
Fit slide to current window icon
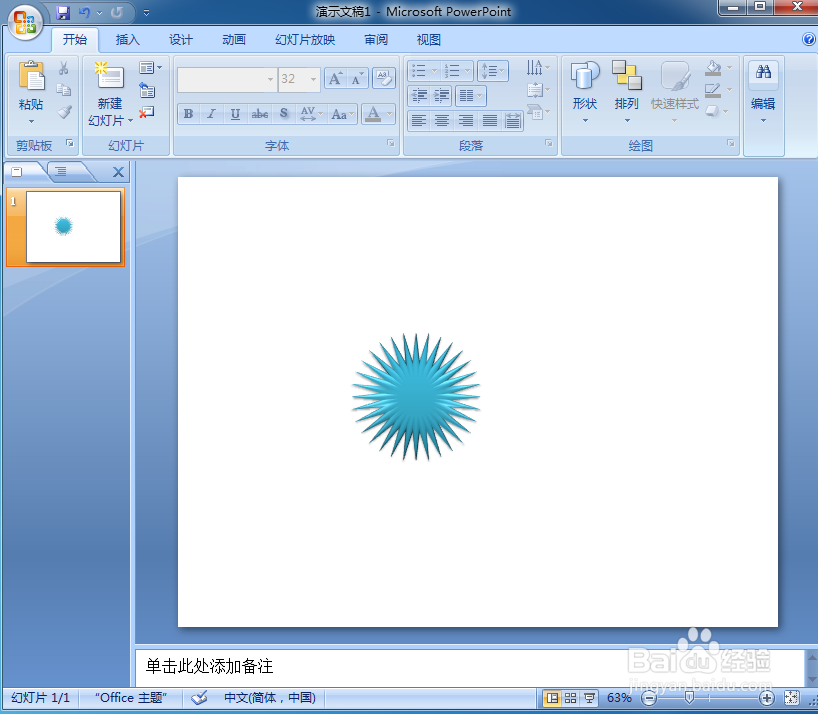(791, 697)
